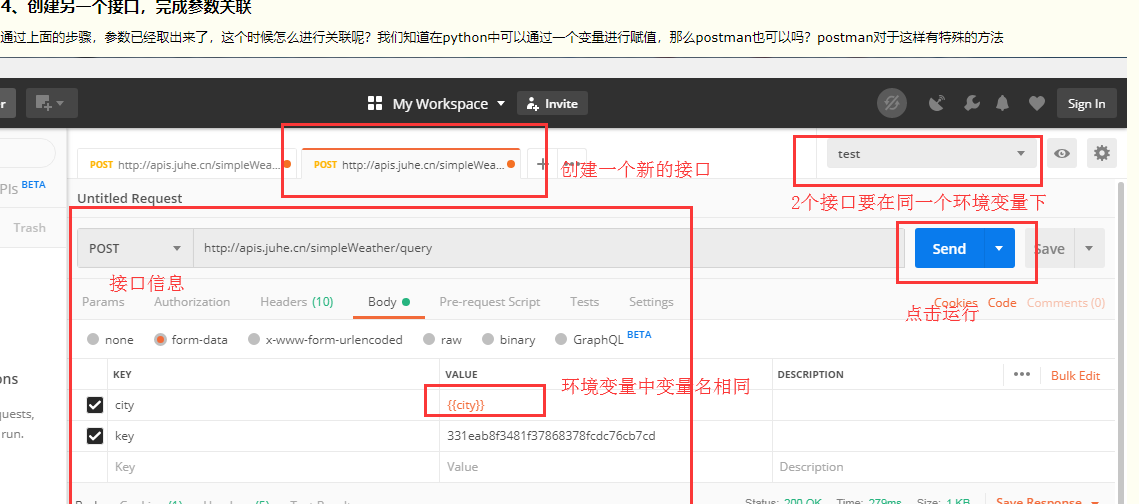Screen dimensions: 1139x504
Task: Click the heart icon in header
Action: coord(1037,104)
